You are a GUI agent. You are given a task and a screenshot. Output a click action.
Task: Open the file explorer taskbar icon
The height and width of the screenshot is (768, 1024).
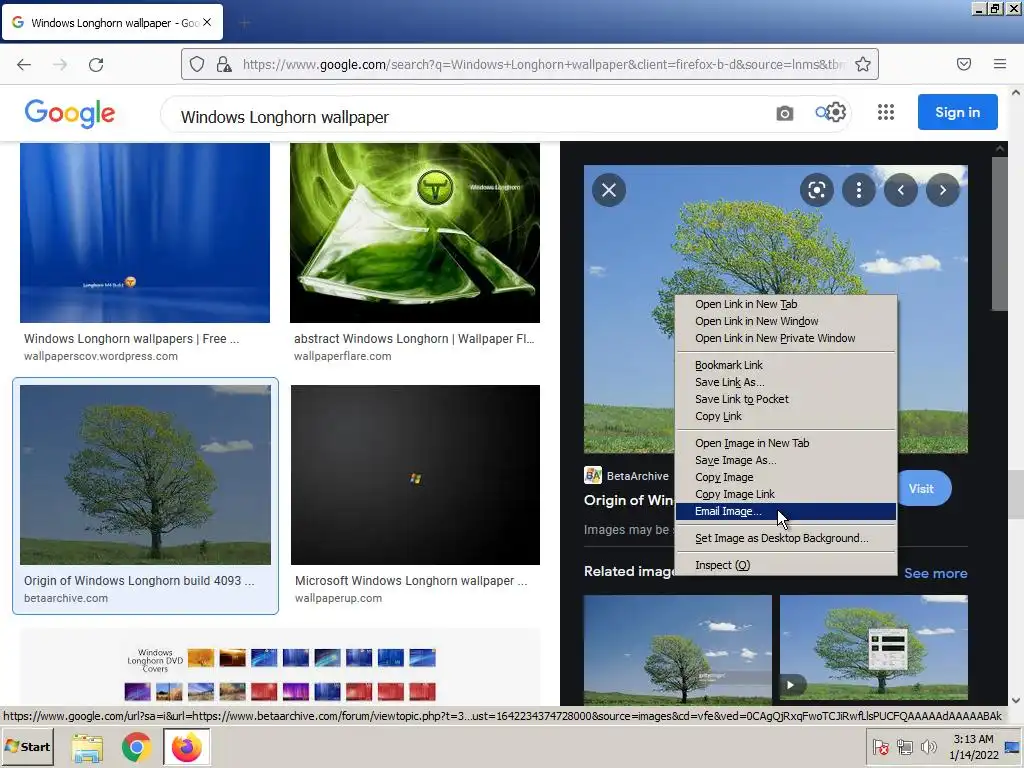click(87, 747)
